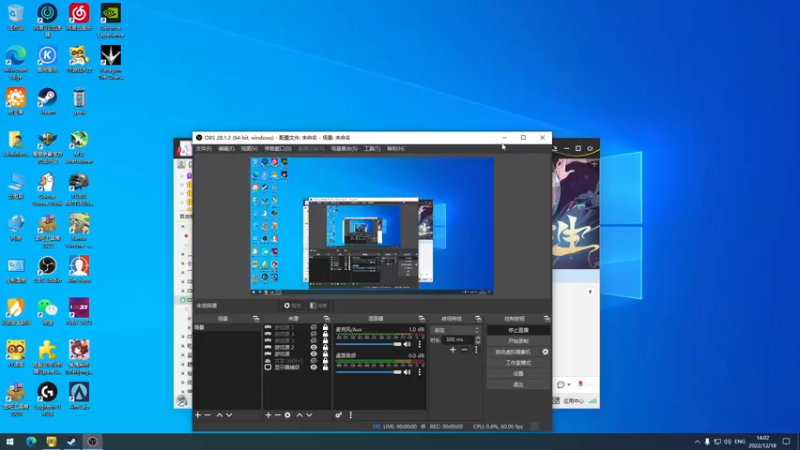This screenshot has height=450, width=800.
Task: Click the Edge icon in the taskbar
Action: point(31,441)
